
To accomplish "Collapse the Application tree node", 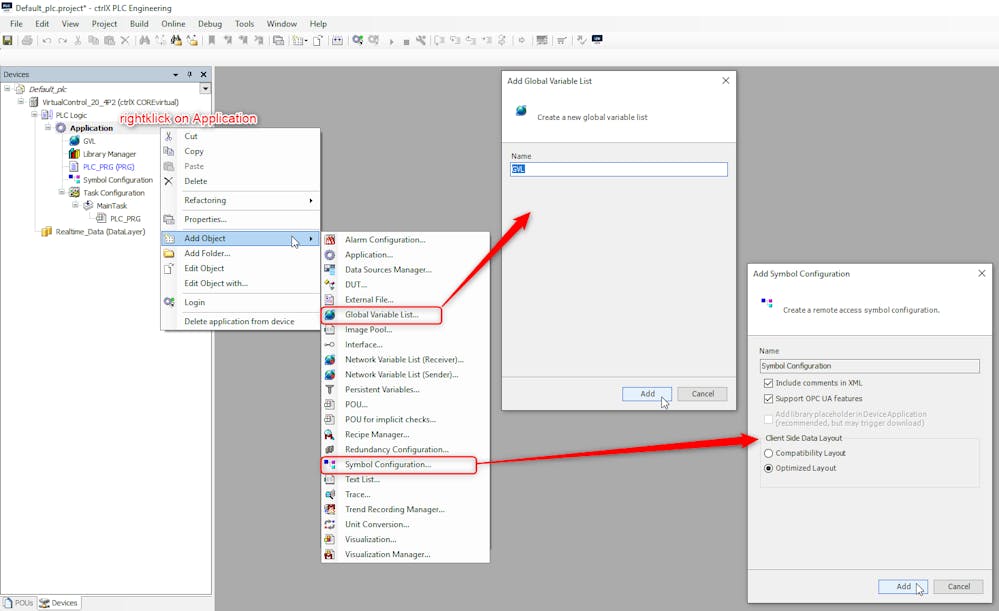I will (x=48, y=127).
